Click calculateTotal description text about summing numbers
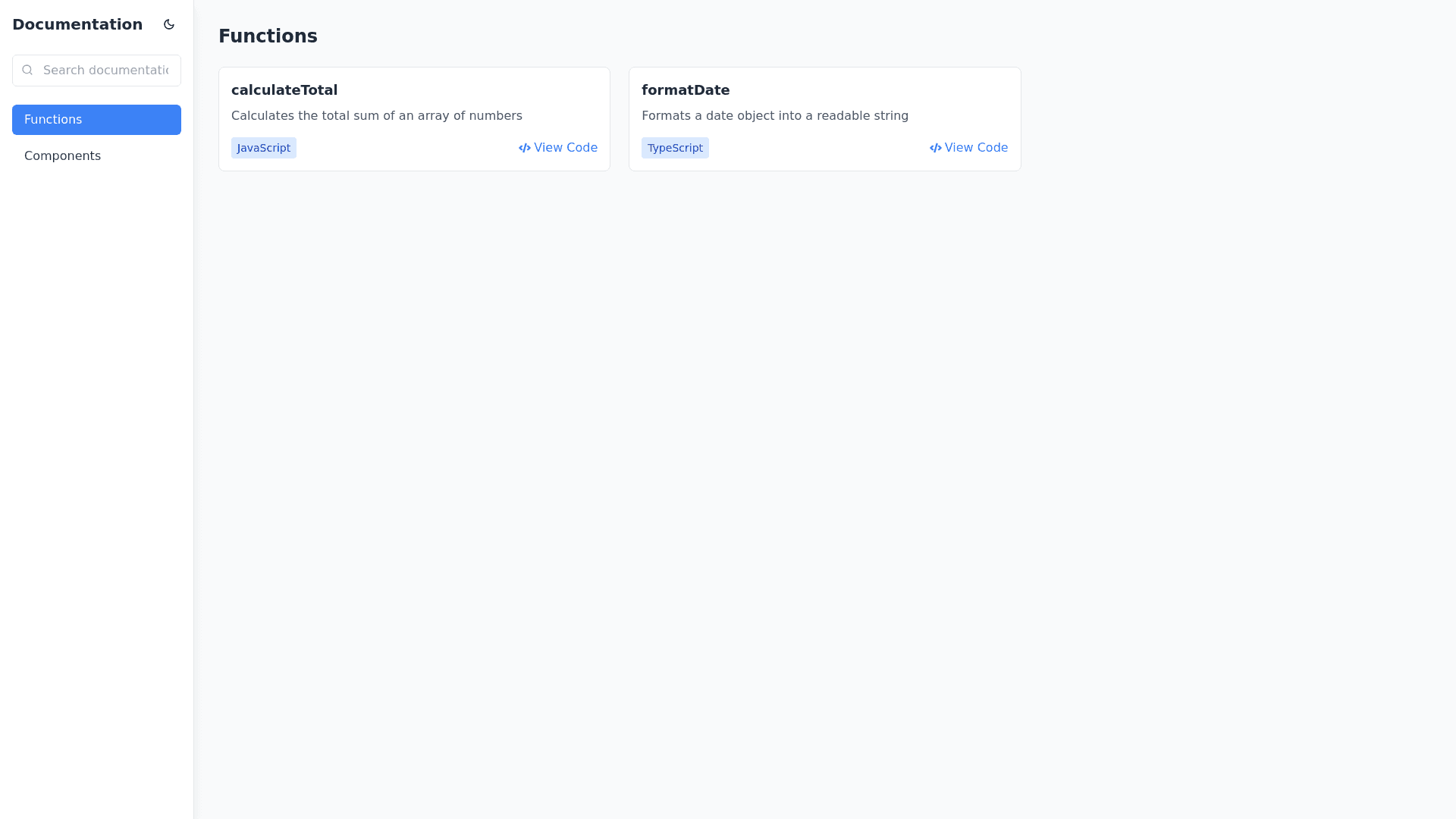The image size is (1456, 819). coord(377,116)
